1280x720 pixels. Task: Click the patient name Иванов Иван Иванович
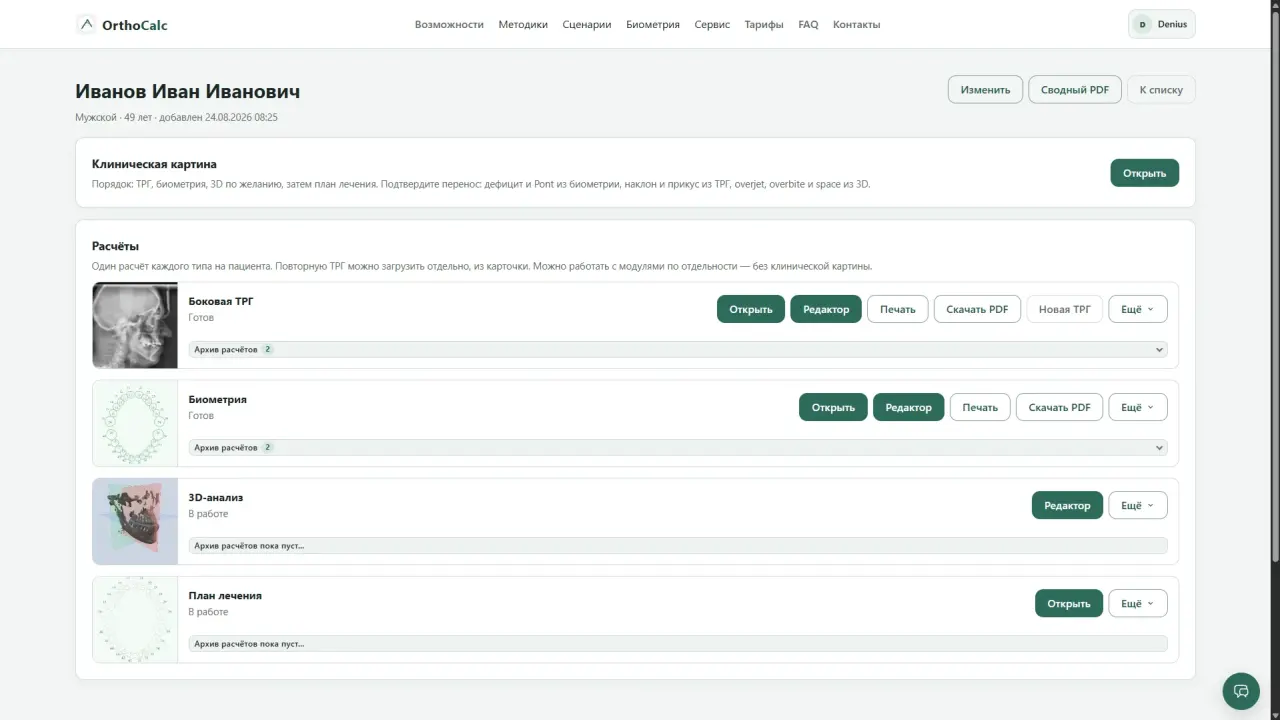[188, 91]
